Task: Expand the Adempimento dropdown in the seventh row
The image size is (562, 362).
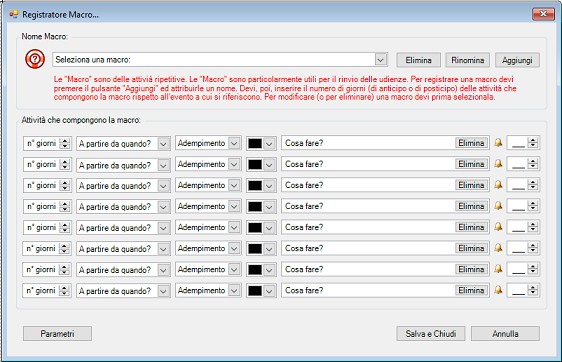Action: 234,269
